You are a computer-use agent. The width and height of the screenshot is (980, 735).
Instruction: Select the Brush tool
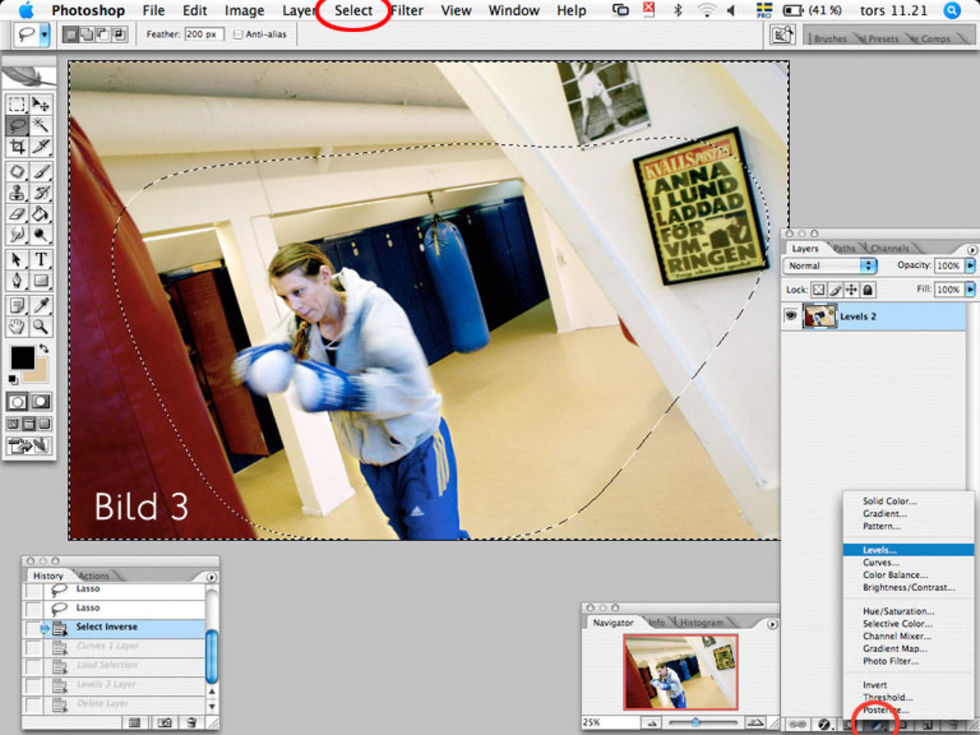(x=41, y=171)
